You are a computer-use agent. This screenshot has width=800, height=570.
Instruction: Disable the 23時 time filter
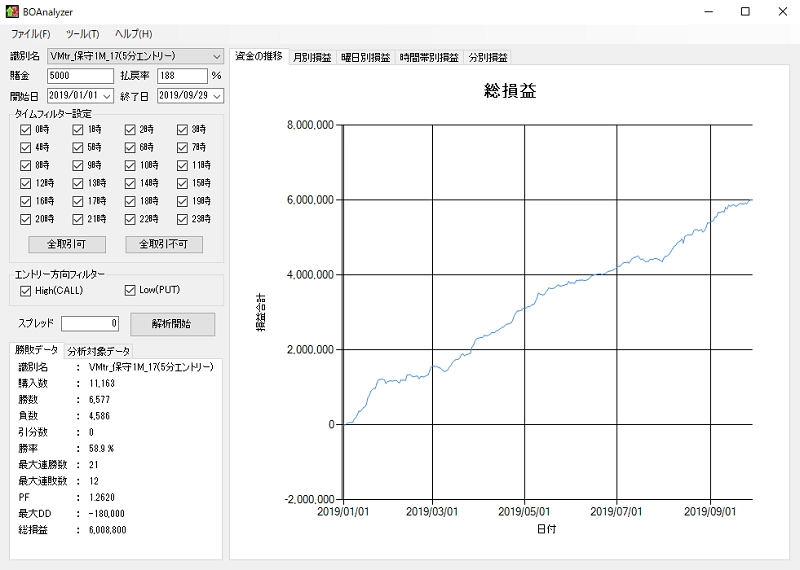pyautogui.click(x=182, y=219)
